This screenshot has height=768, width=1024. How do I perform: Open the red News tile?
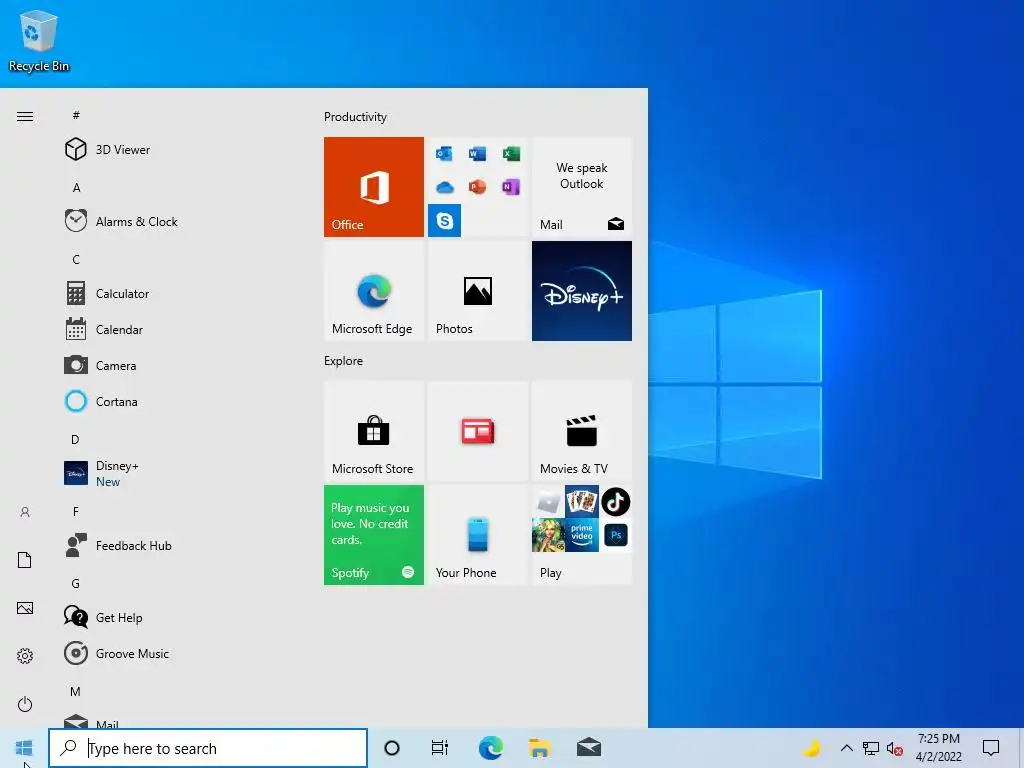pos(477,431)
